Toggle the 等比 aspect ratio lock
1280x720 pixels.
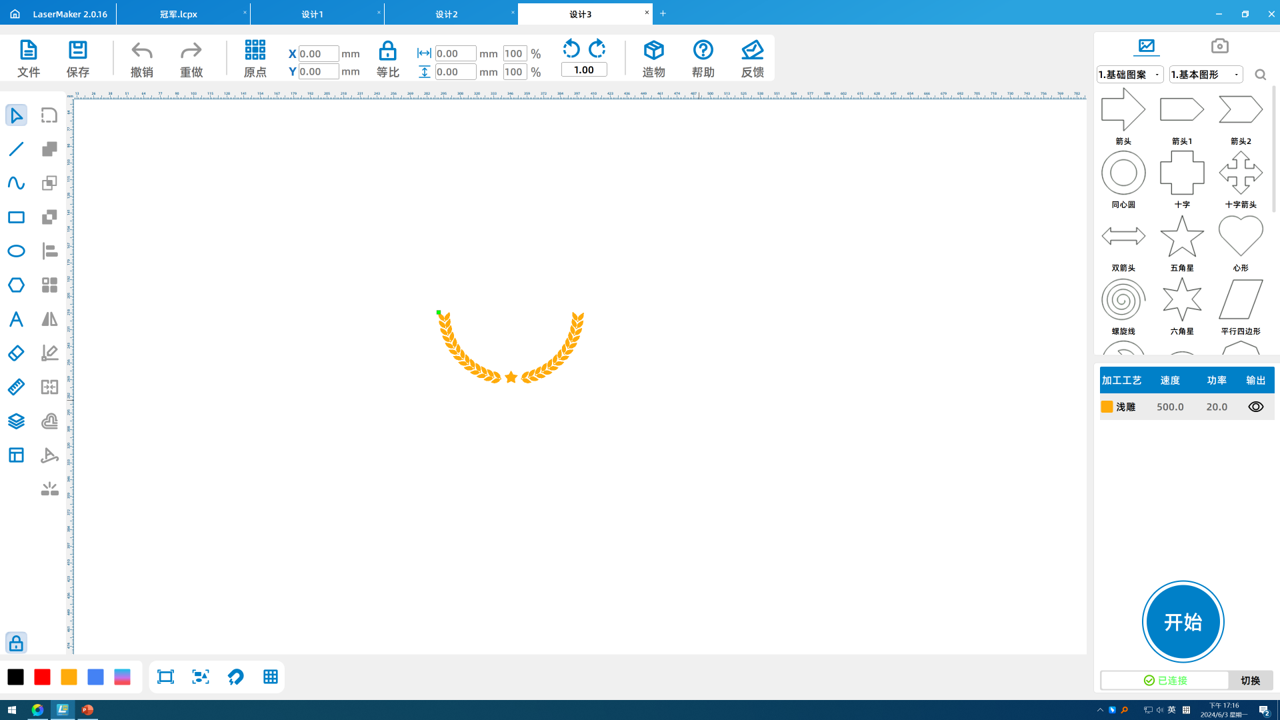[x=387, y=58]
